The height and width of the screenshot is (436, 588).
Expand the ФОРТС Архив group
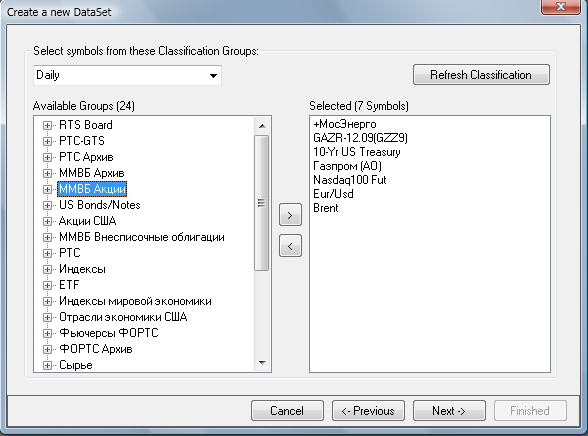coord(47,349)
